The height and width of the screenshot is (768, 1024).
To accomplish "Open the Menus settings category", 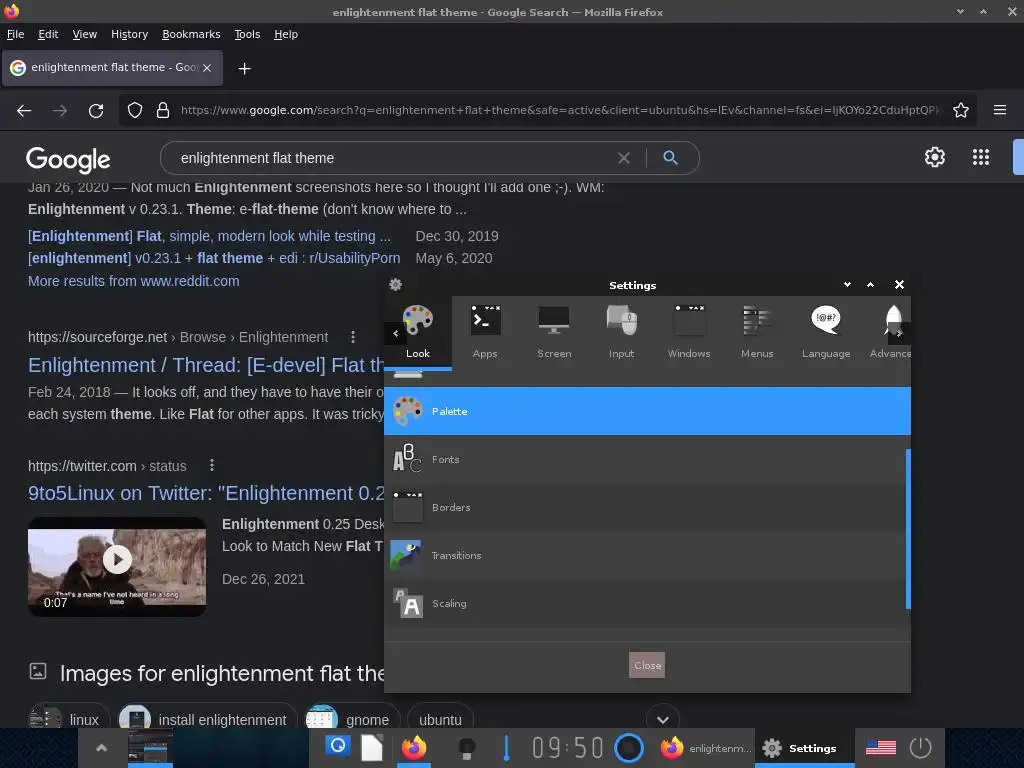I will [x=757, y=332].
